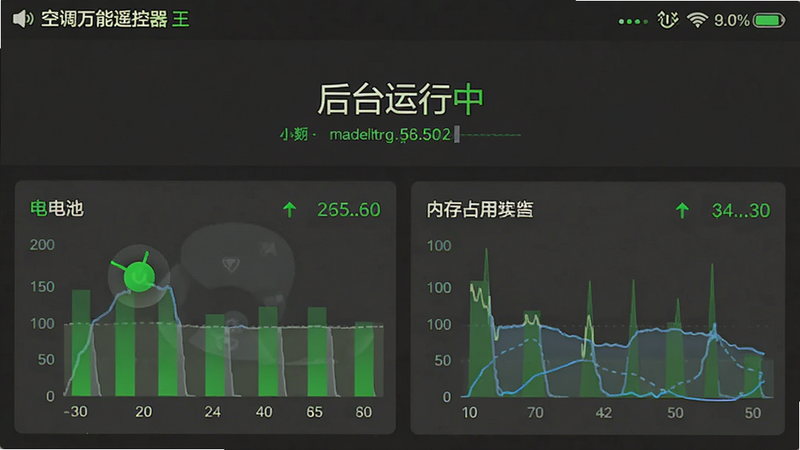This screenshot has height=450, width=800.
Task: Tap the green battery icon
Action: click(769, 20)
